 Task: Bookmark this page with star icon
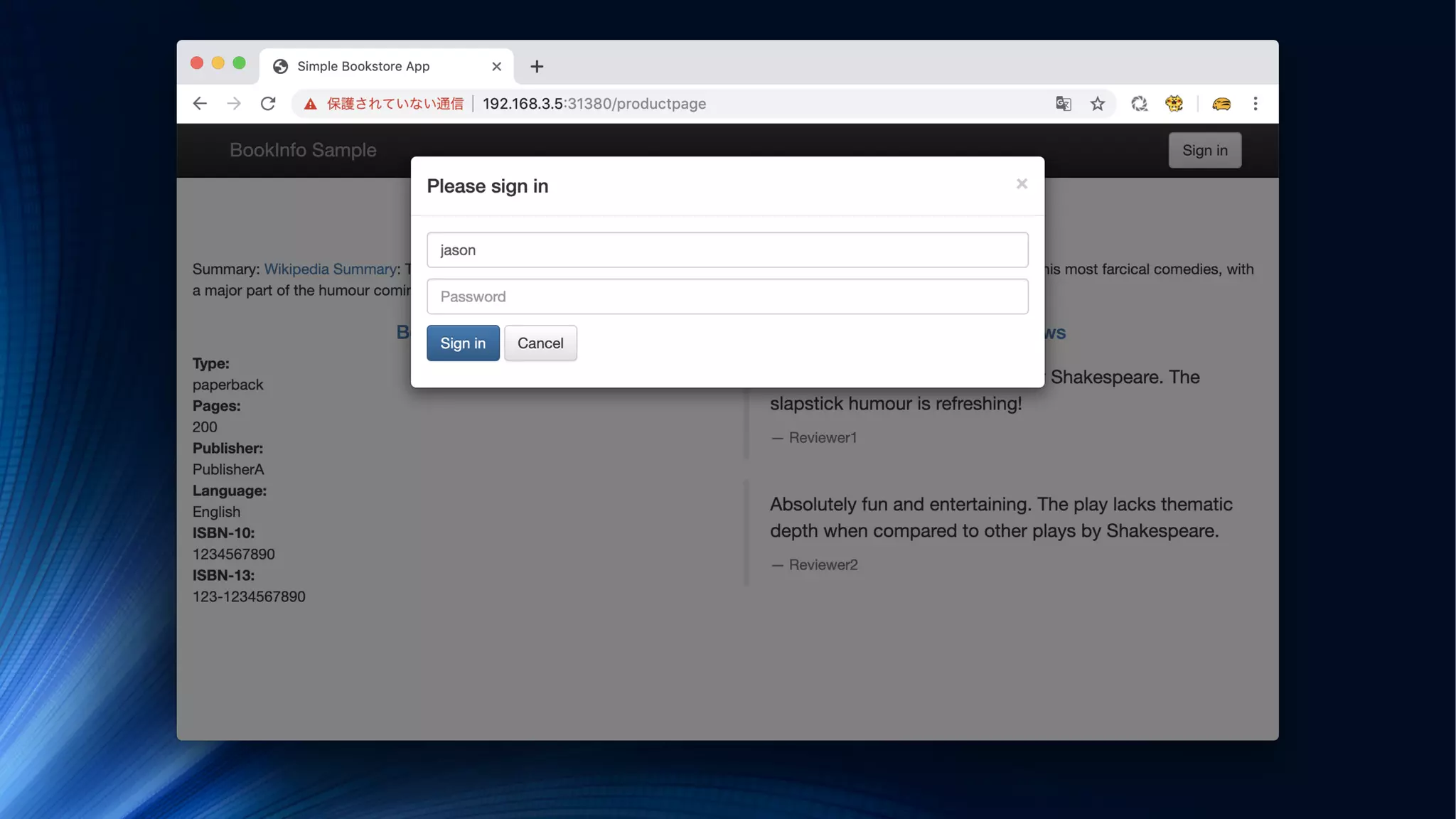pyautogui.click(x=1097, y=104)
